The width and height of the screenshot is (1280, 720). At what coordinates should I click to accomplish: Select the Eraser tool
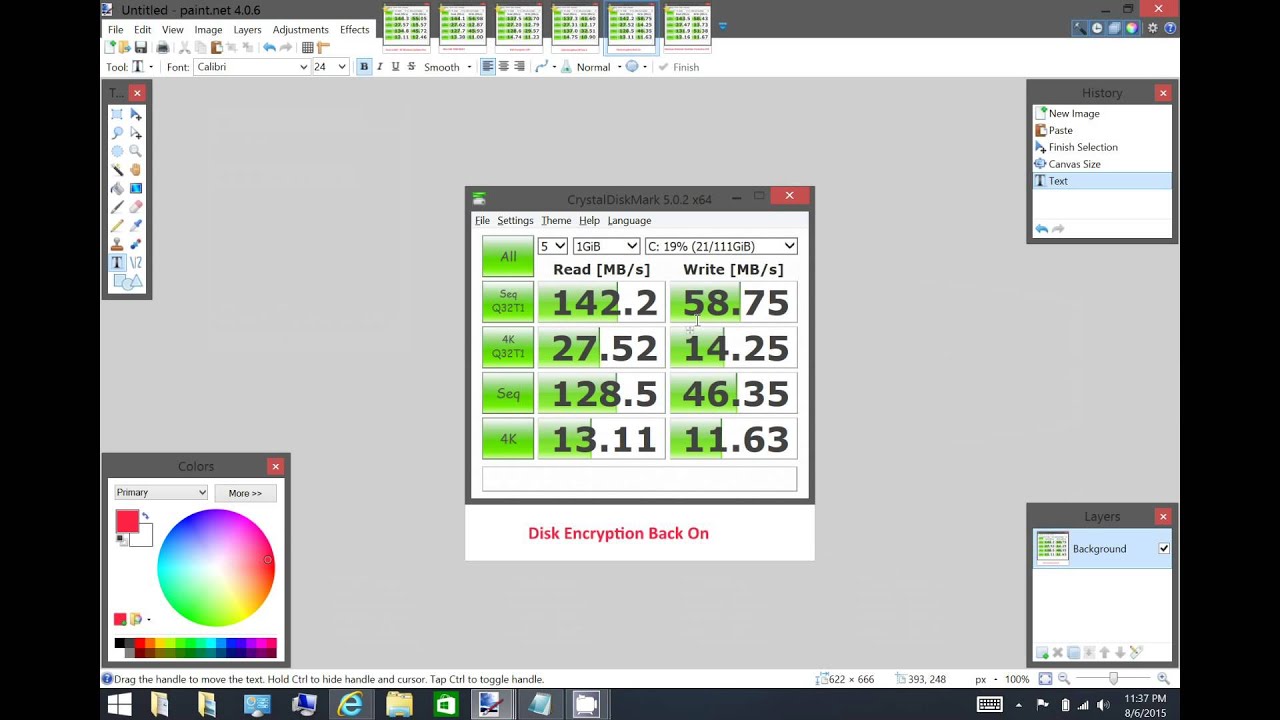(136, 207)
